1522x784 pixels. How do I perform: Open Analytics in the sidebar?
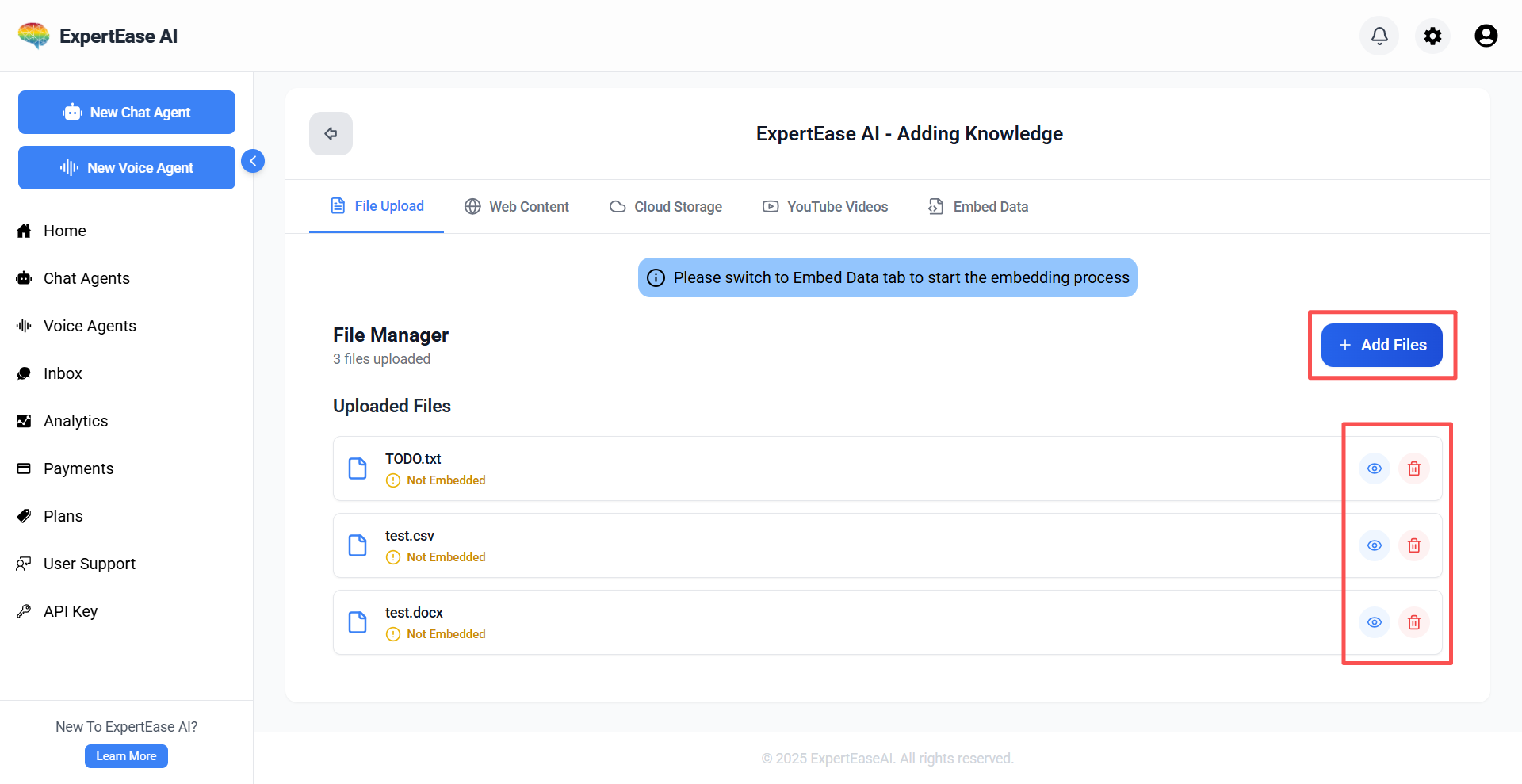click(75, 421)
